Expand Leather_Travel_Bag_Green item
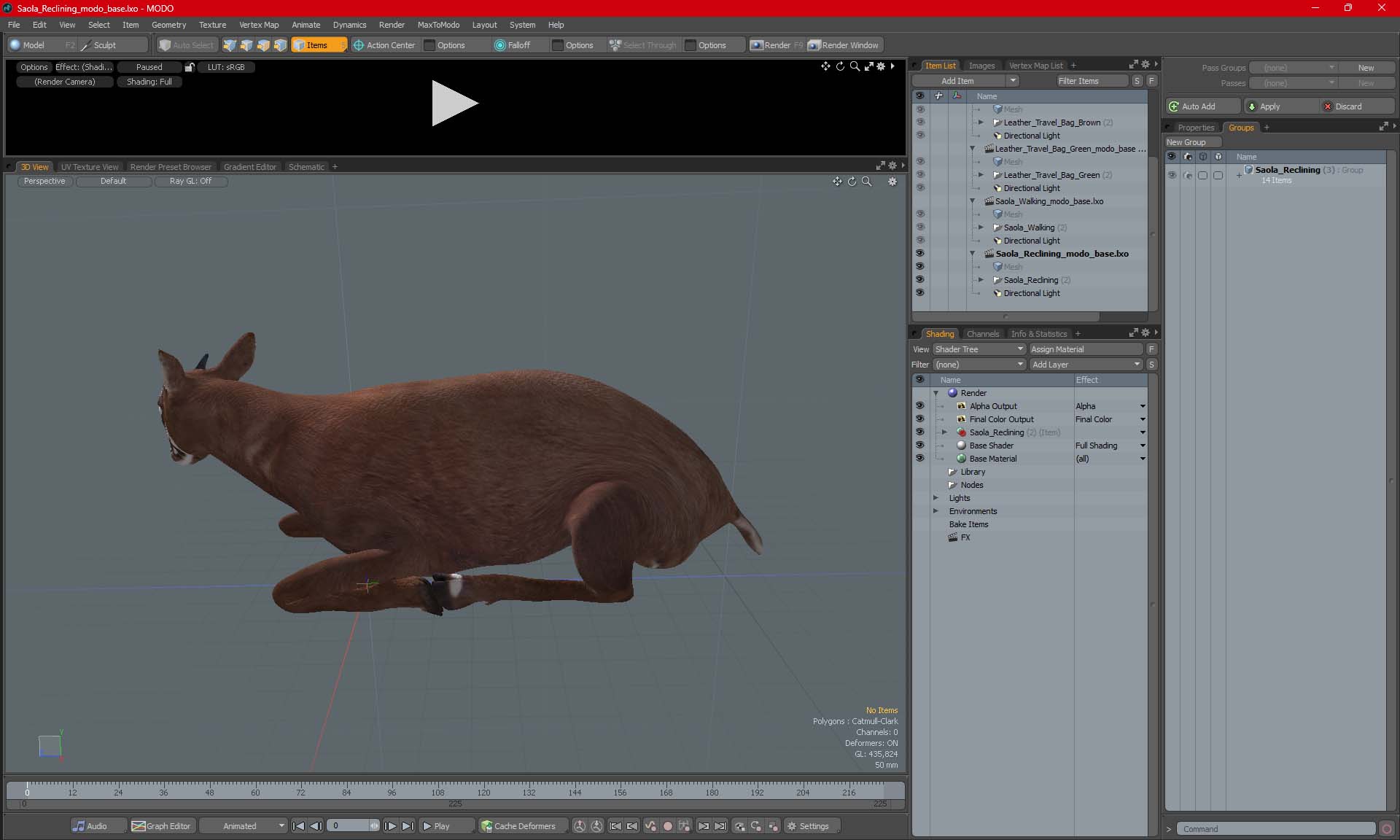The image size is (1400, 840). pos(981,175)
